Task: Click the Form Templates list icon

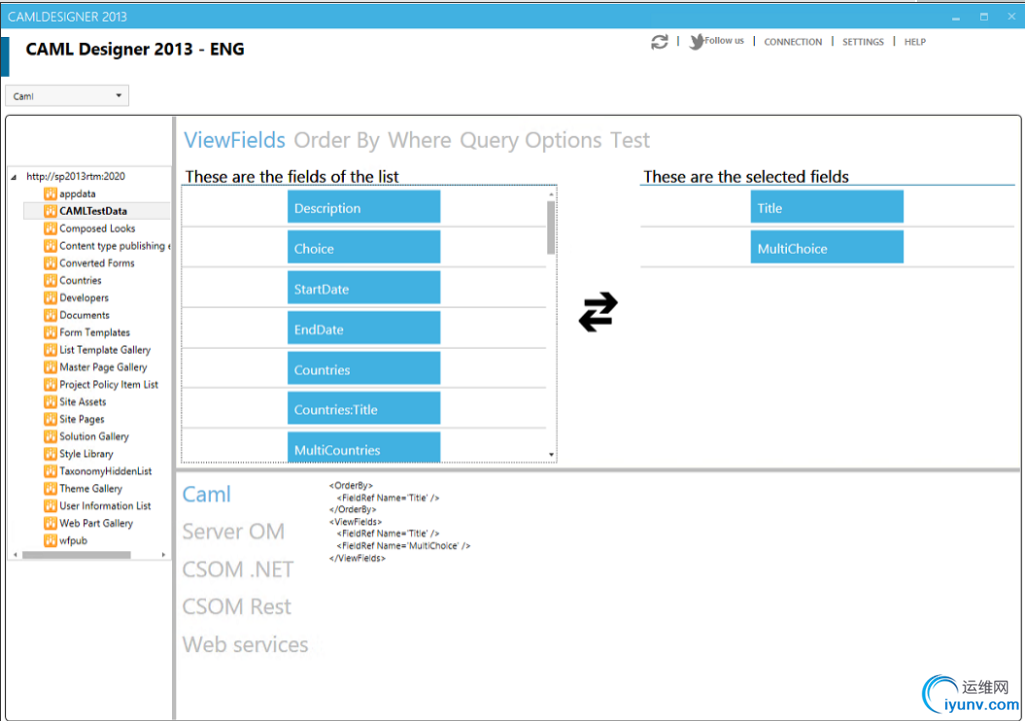Action: point(50,332)
